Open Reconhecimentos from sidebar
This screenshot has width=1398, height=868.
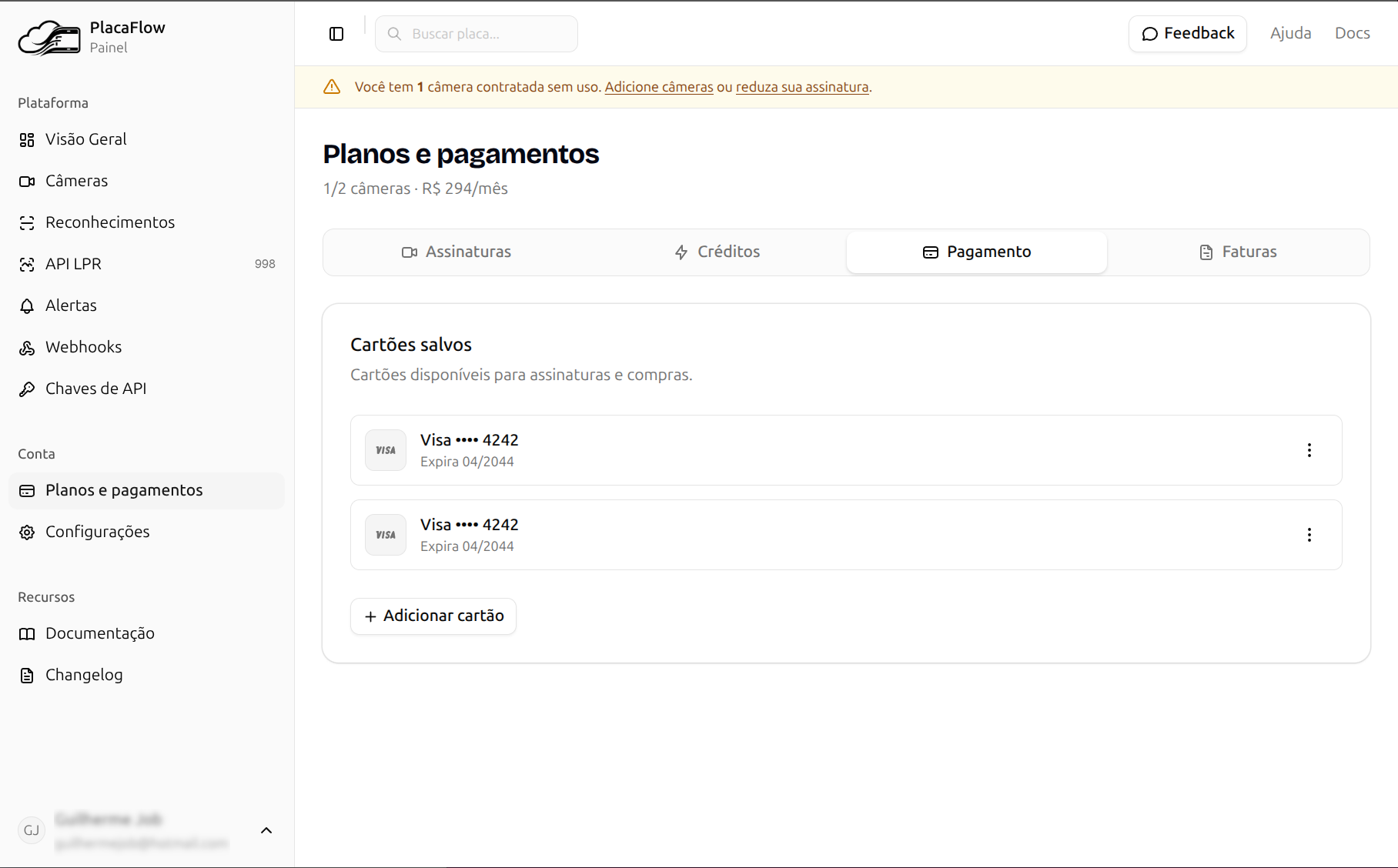pyautogui.click(x=109, y=222)
